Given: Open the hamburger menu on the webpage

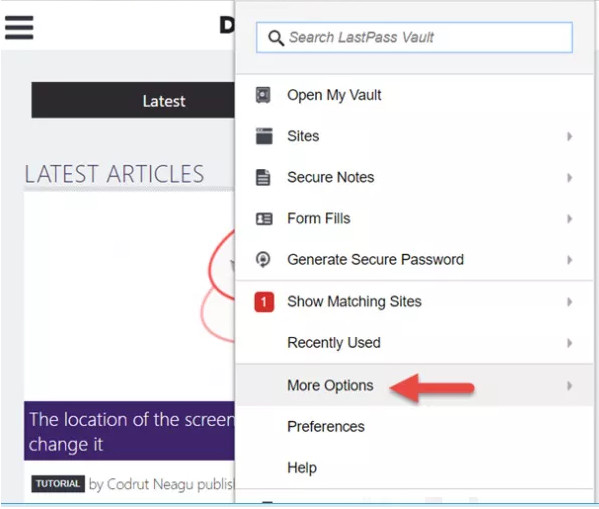Looking at the screenshot, I should point(19,28).
